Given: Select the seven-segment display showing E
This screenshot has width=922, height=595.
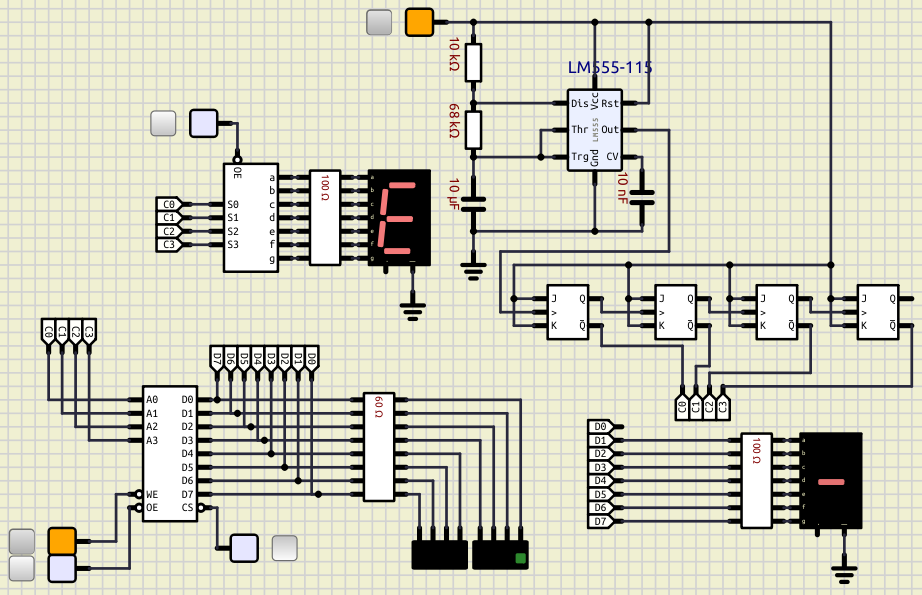Looking at the screenshot, I should [399, 218].
